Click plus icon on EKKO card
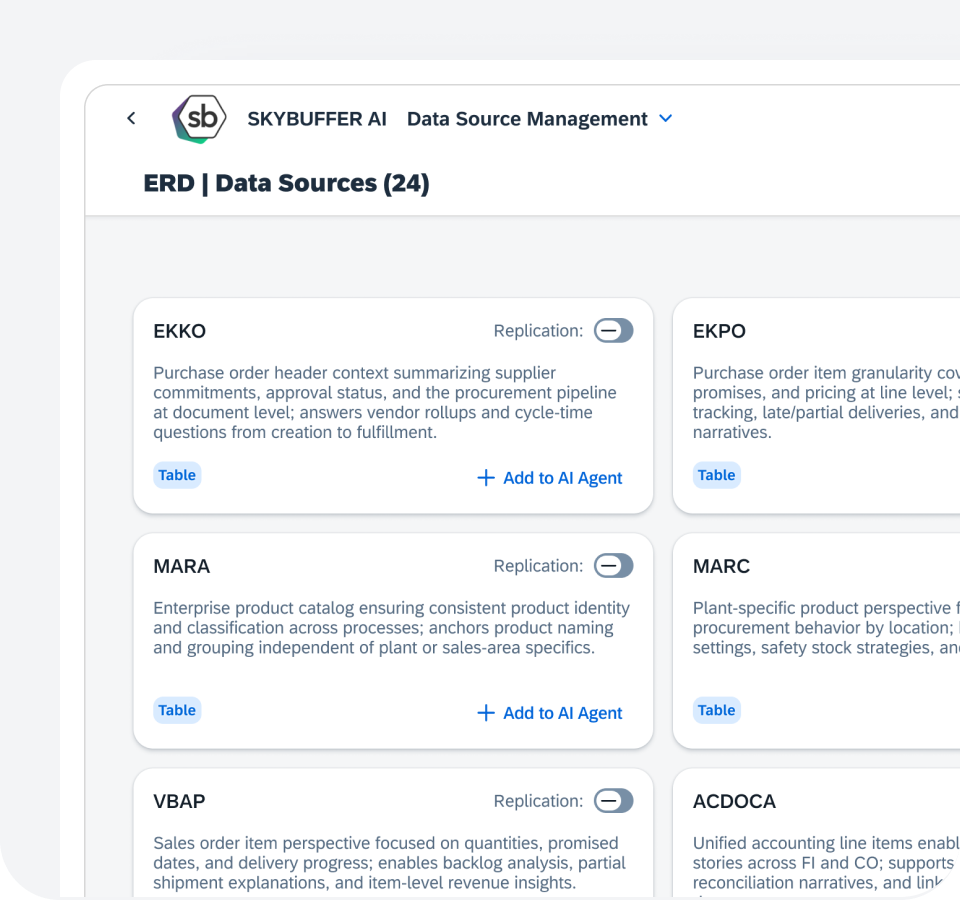Viewport: 960px width, 900px height. click(x=486, y=478)
